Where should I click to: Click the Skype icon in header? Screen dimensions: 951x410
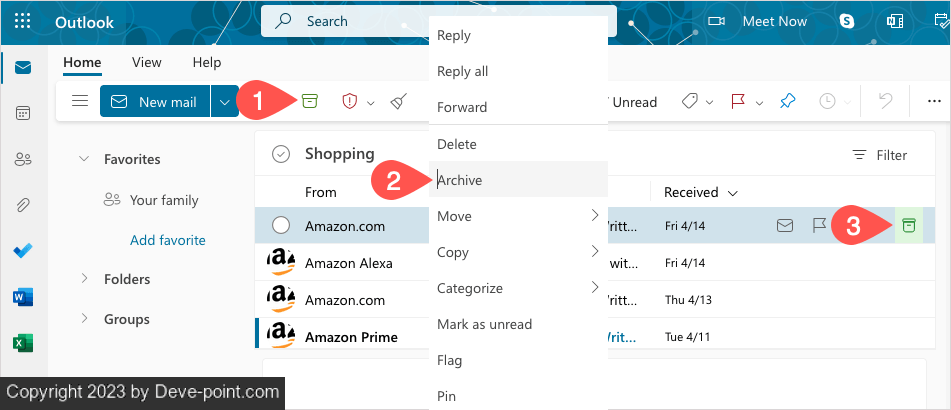(x=848, y=21)
